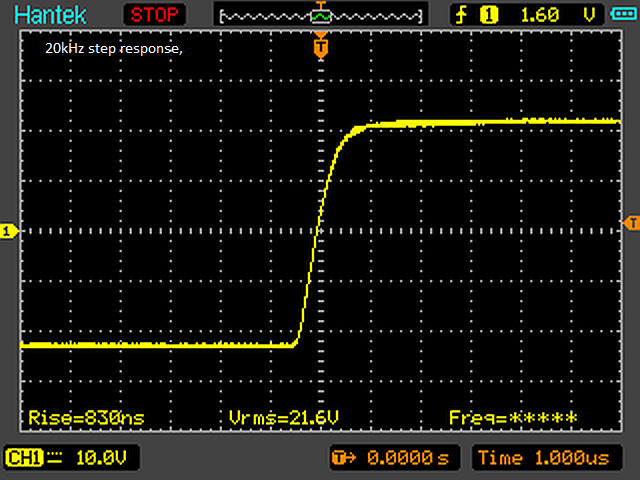640x480 pixels.
Task: Click the yellow trigger source channel 1 badge
Action: (489, 15)
